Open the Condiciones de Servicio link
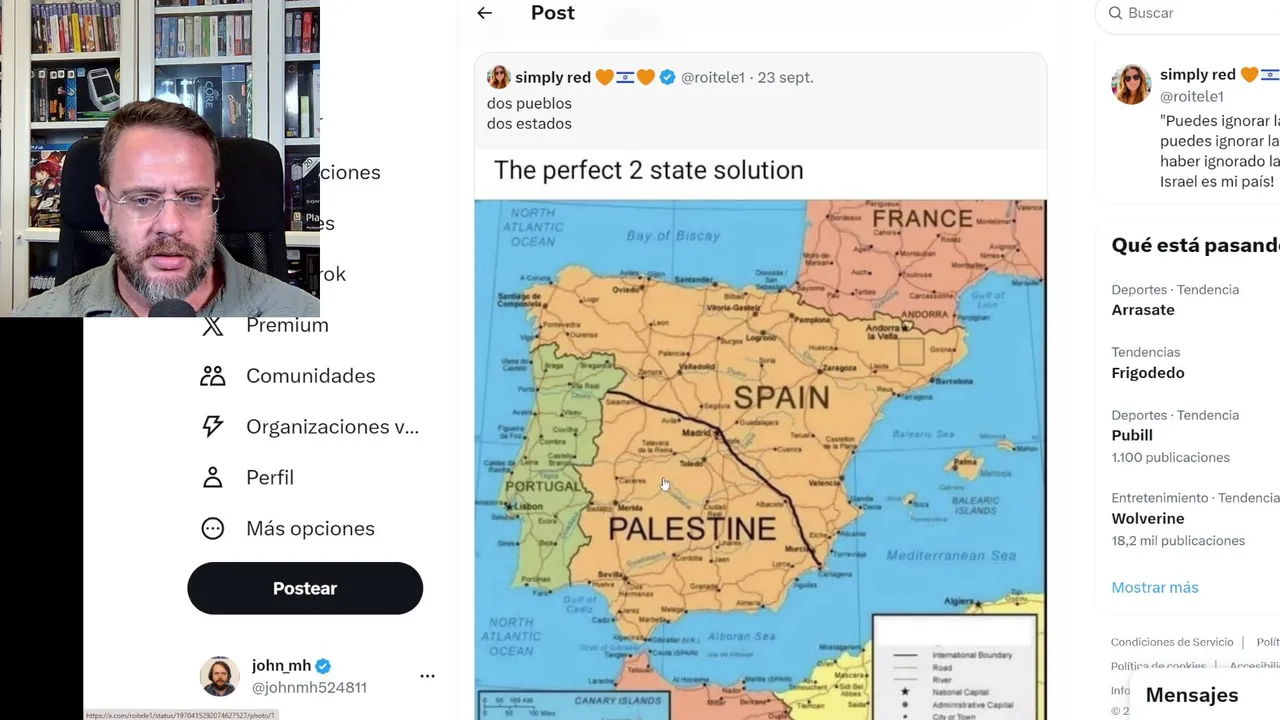Image resolution: width=1280 pixels, height=720 pixels. (1172, 642)
